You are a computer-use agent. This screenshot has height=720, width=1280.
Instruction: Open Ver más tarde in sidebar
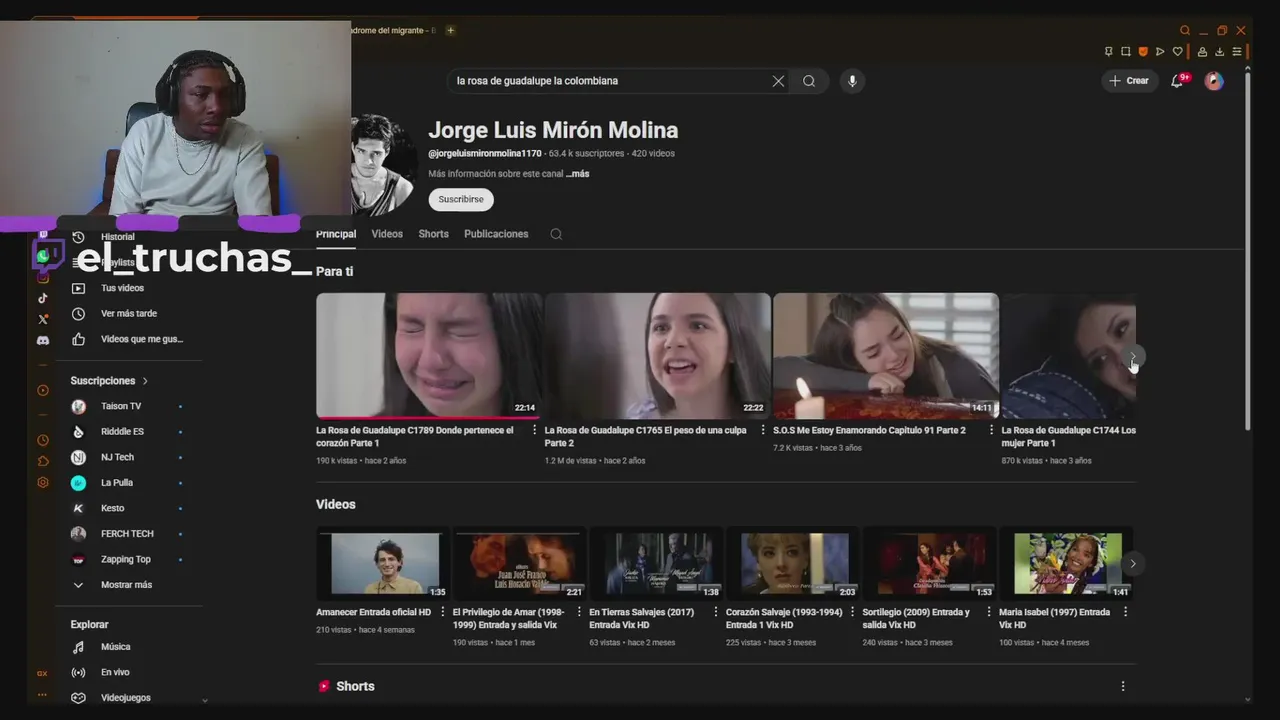pos(128,314)
